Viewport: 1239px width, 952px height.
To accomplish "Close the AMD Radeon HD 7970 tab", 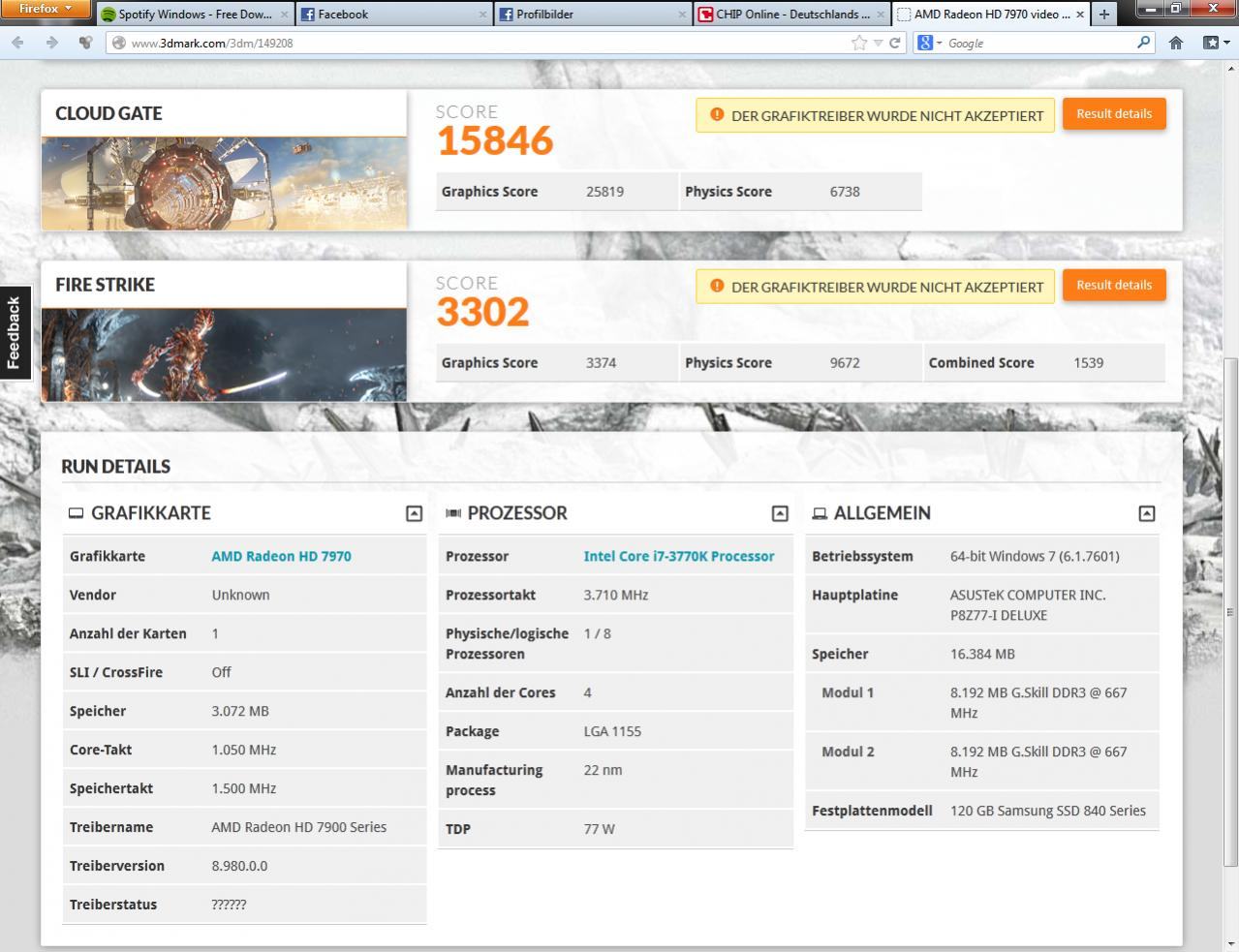I will tap(1080, 15).
